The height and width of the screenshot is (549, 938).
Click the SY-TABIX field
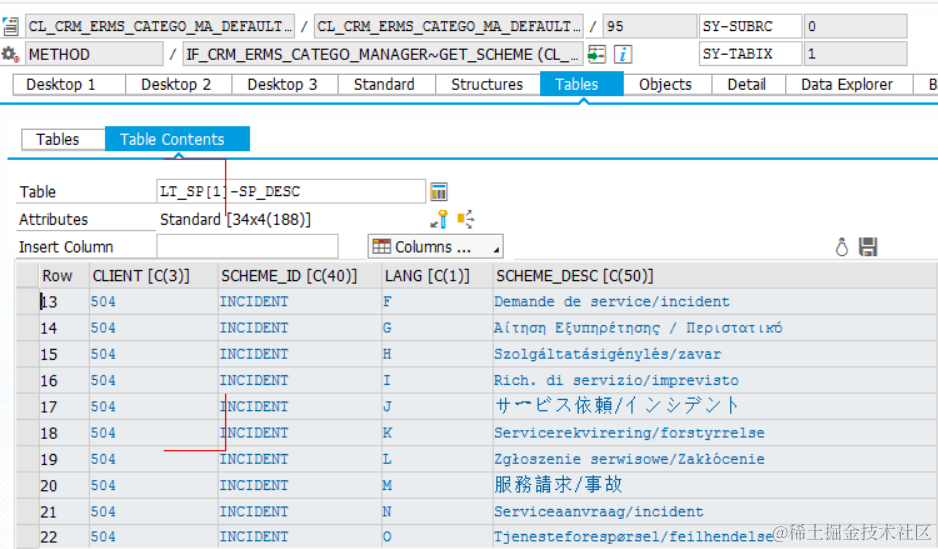point(750,54)
